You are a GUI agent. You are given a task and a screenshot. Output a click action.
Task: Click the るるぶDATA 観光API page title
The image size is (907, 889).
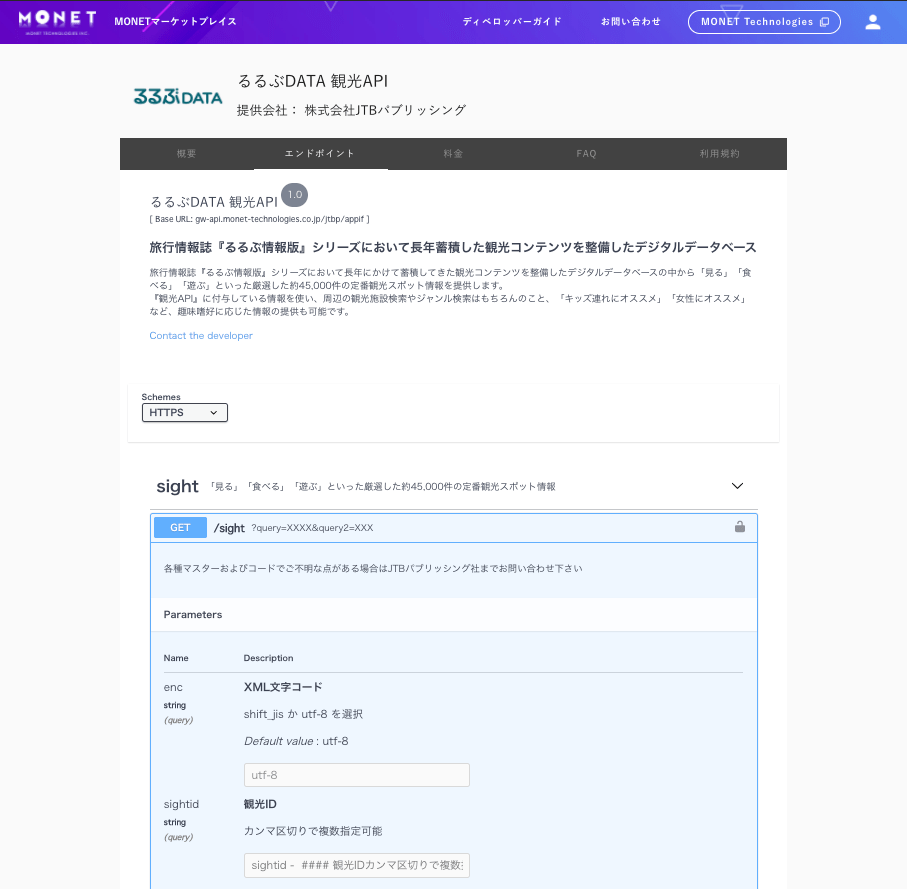click(x=313, y=81)
